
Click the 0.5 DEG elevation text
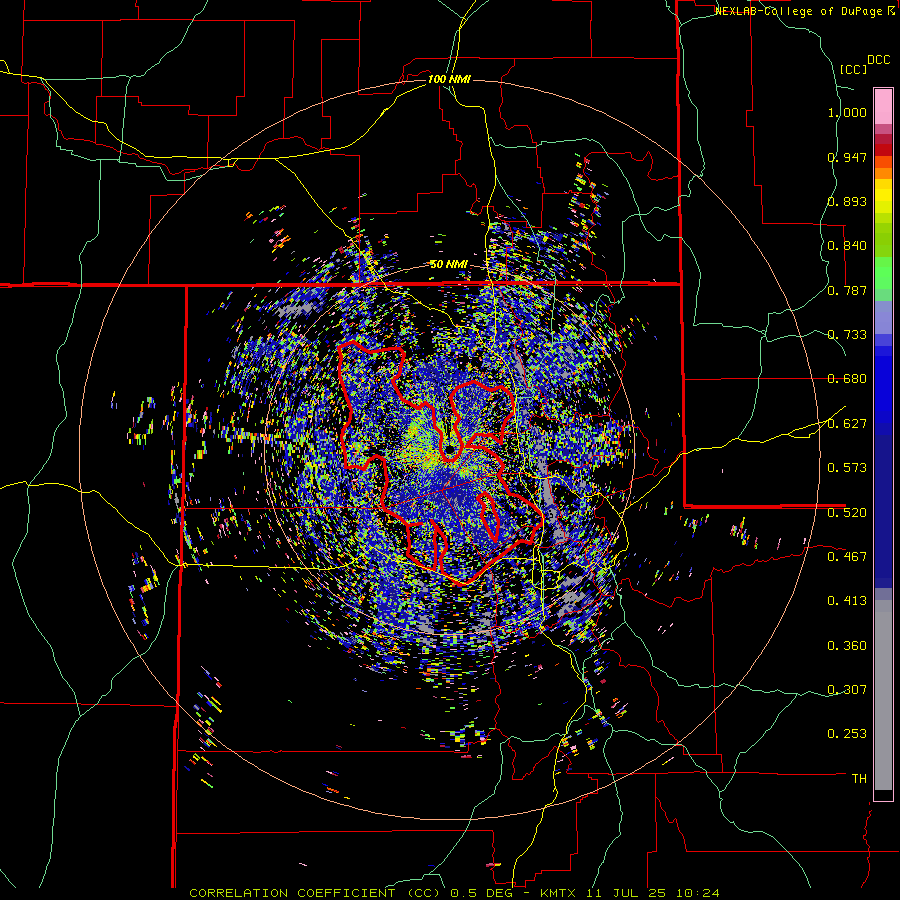click(483, 893)
